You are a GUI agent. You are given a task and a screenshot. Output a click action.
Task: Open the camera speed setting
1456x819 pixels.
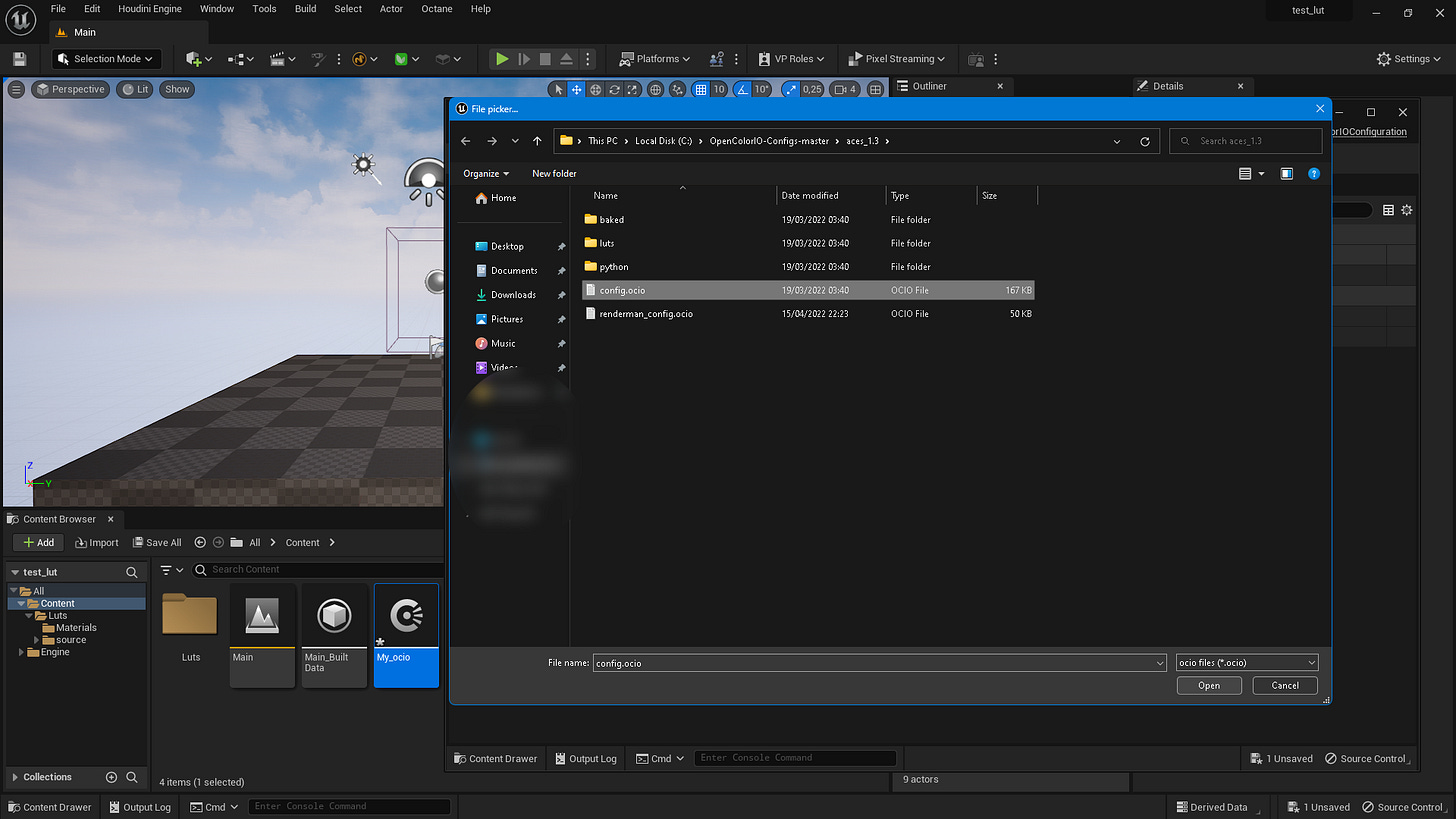(x=845, y=89)
